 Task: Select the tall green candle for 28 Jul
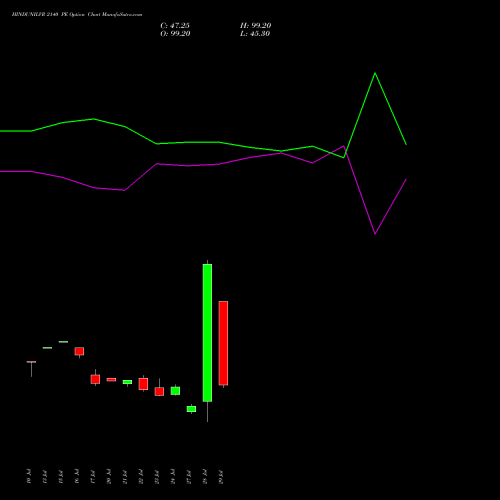207,333
